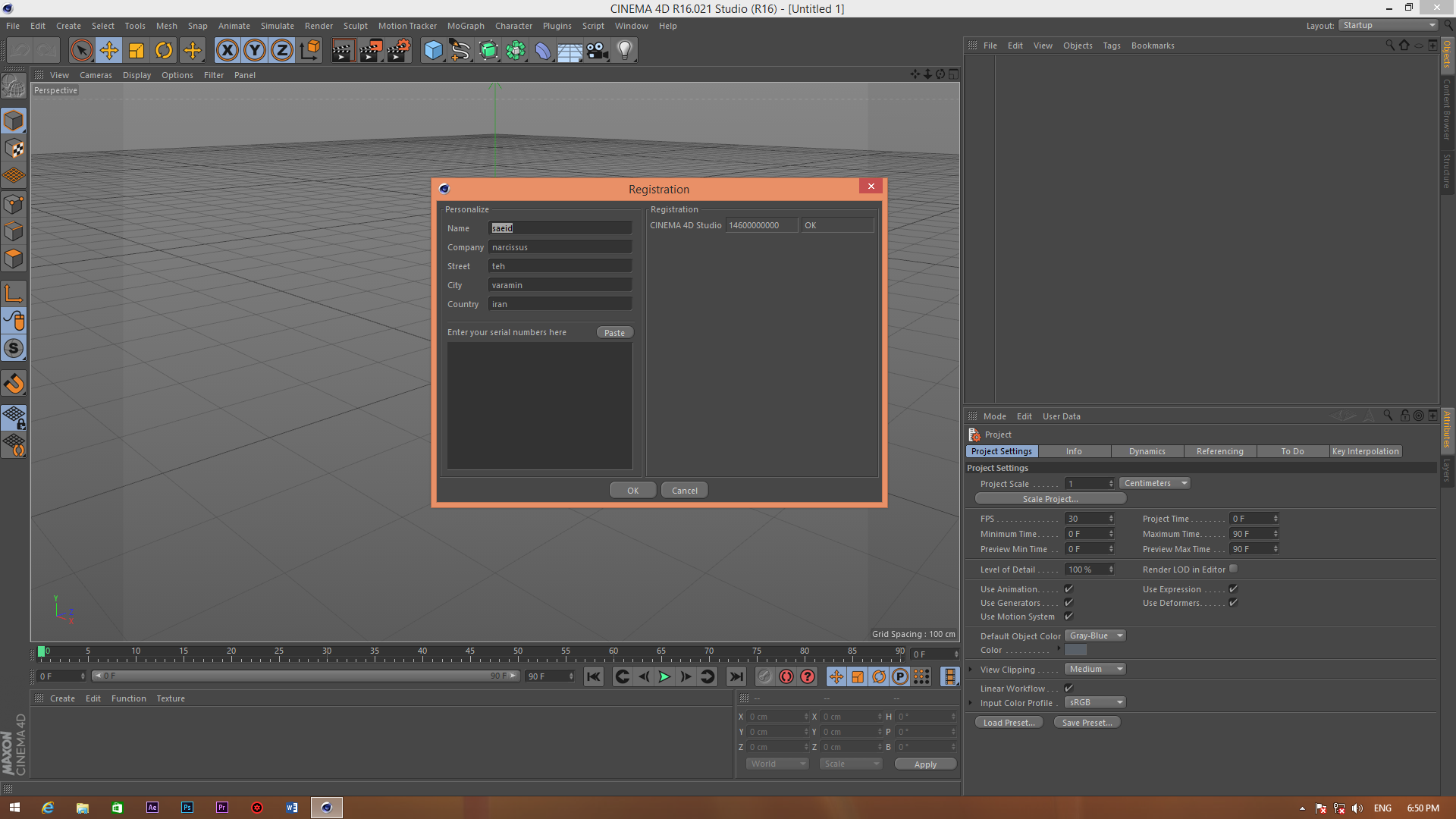Screen dimensions: 1456x819
Task: Open the Sculpt menu
Action: [355, 26]
